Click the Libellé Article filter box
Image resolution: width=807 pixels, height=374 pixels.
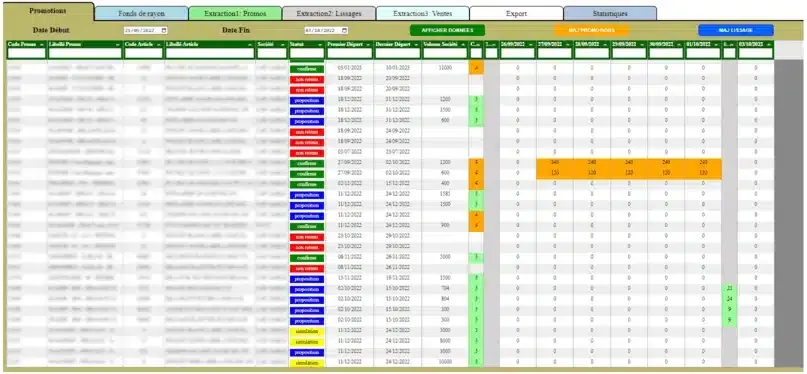[x=209, y=53]
